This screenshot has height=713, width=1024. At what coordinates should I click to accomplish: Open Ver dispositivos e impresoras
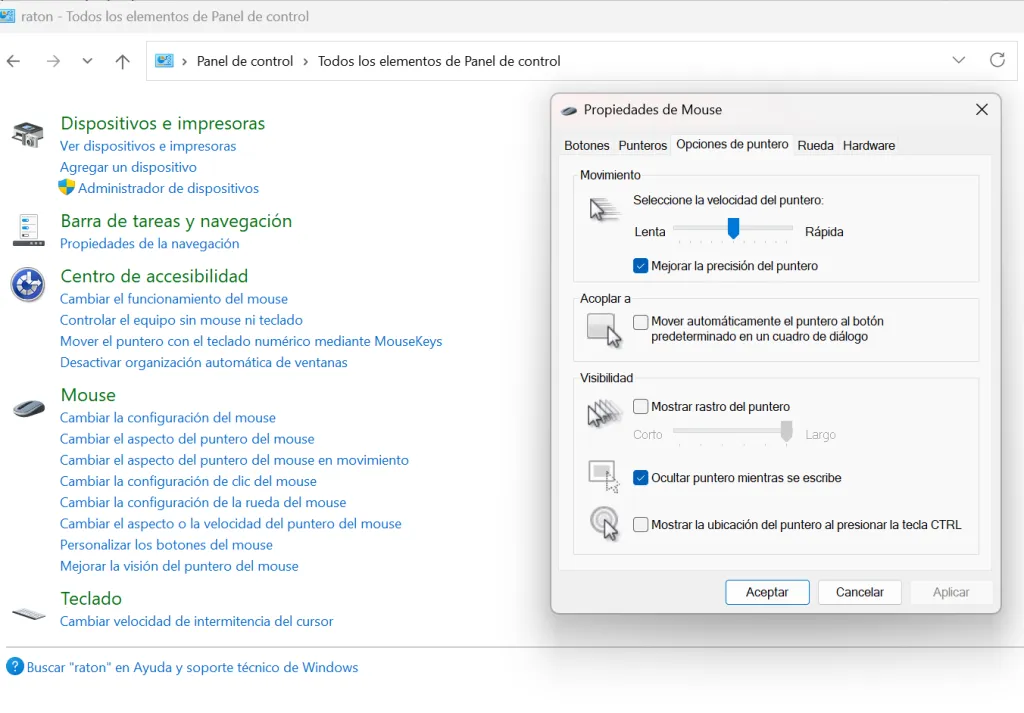coord(148,146)
